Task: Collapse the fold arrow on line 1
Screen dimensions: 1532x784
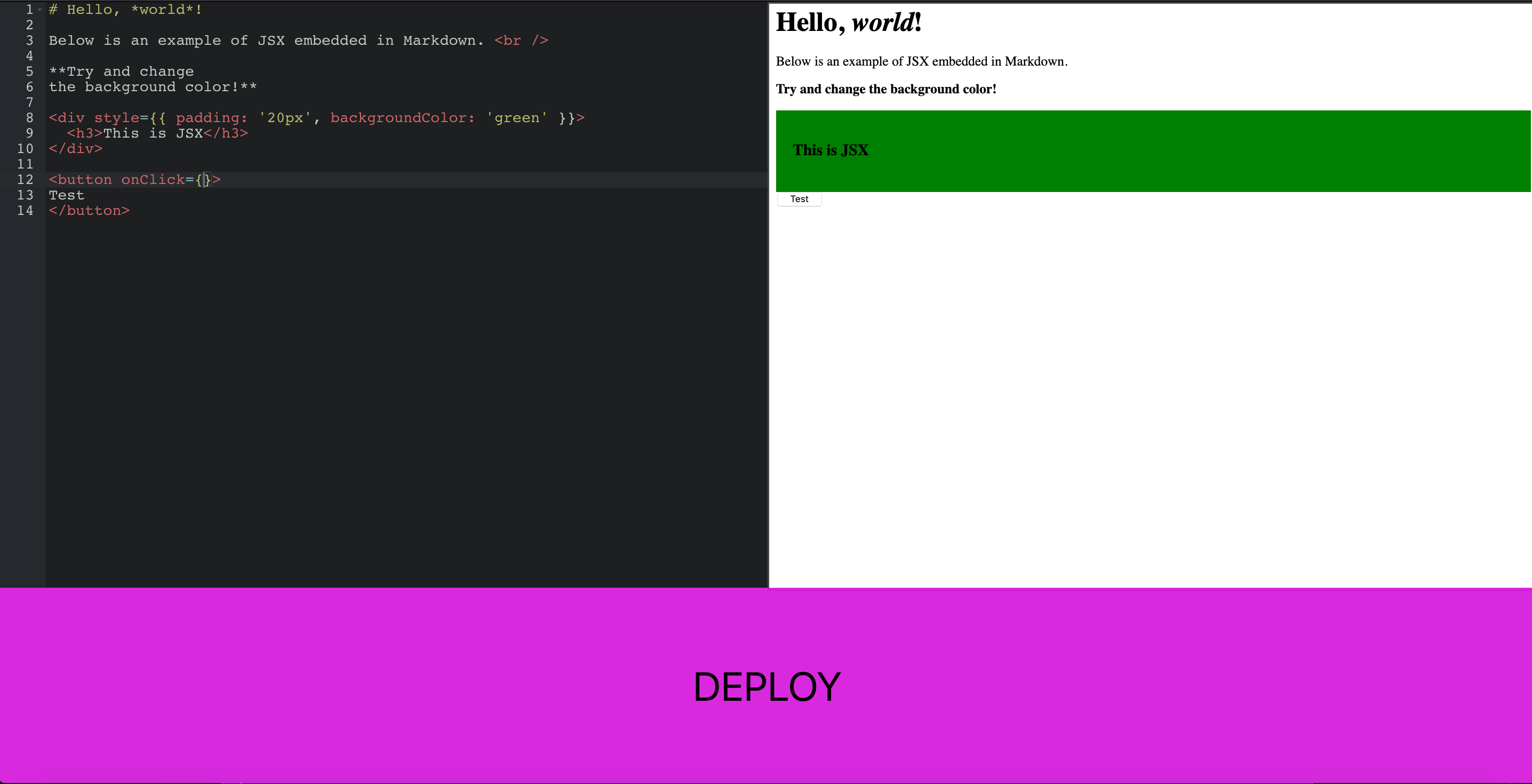Action: pos(40,10)
